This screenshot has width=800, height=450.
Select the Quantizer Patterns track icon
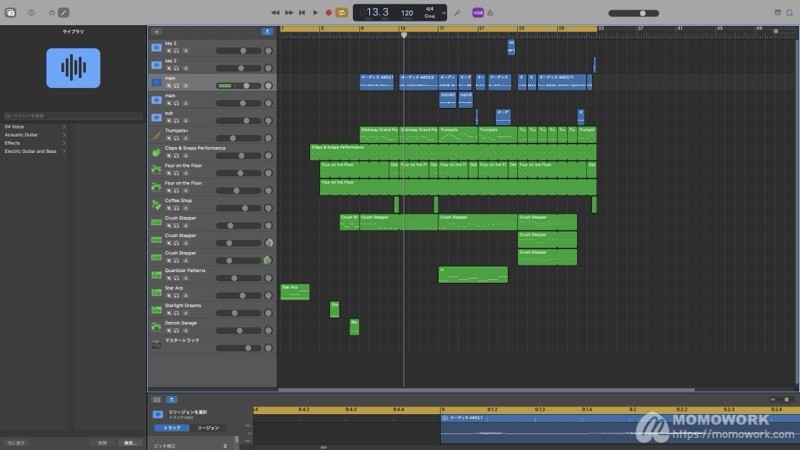coord(157,275)
